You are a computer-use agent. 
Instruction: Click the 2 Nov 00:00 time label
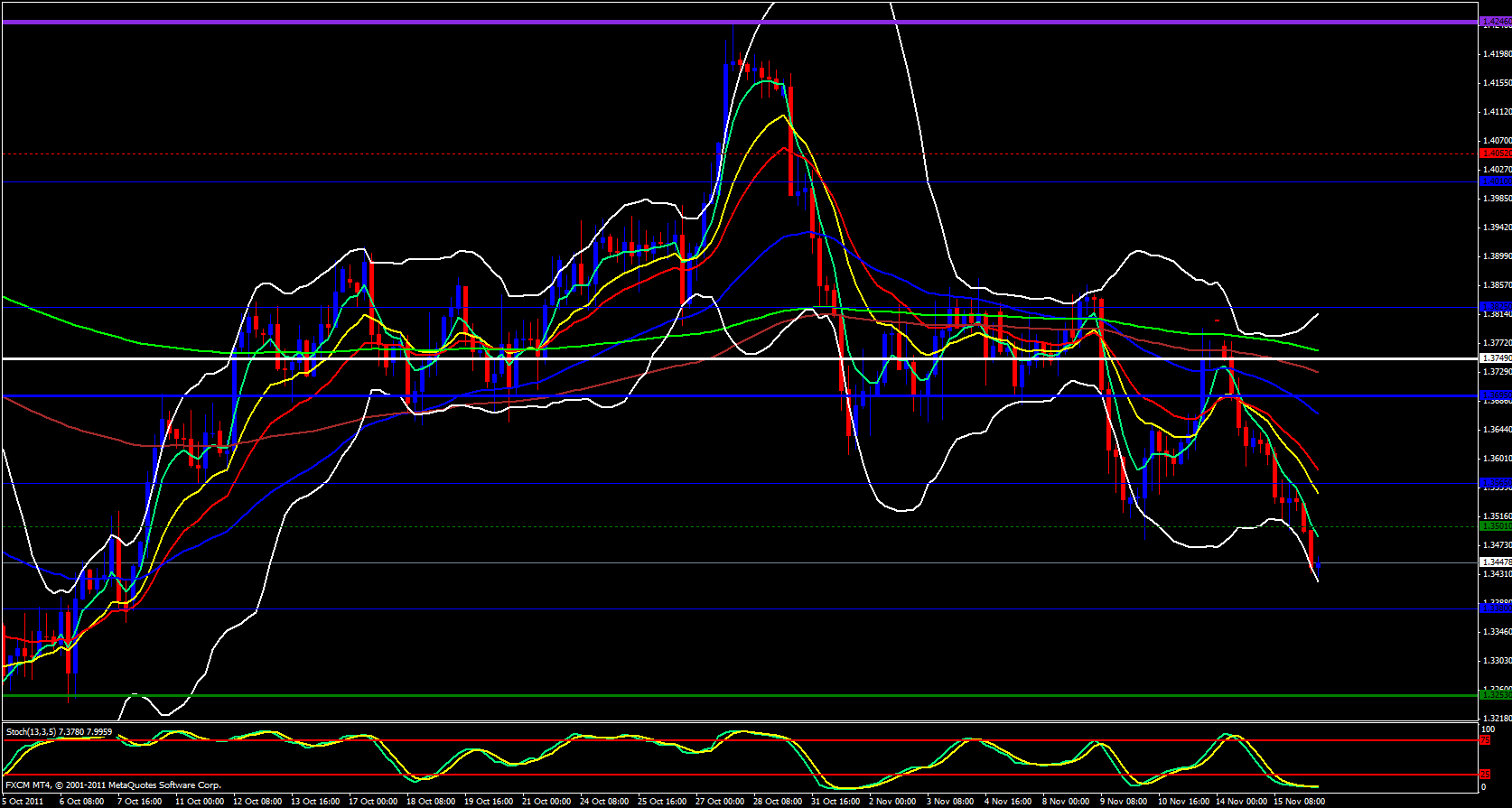coord(892,802)
